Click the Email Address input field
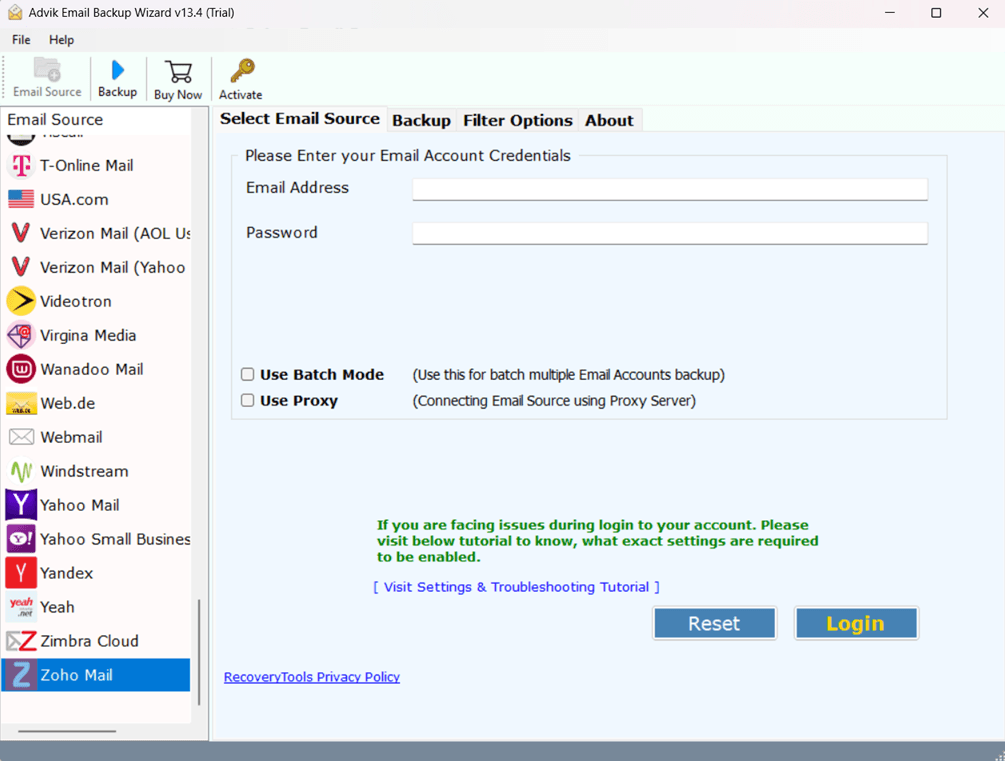The image size is (1005, 761). 670,189
